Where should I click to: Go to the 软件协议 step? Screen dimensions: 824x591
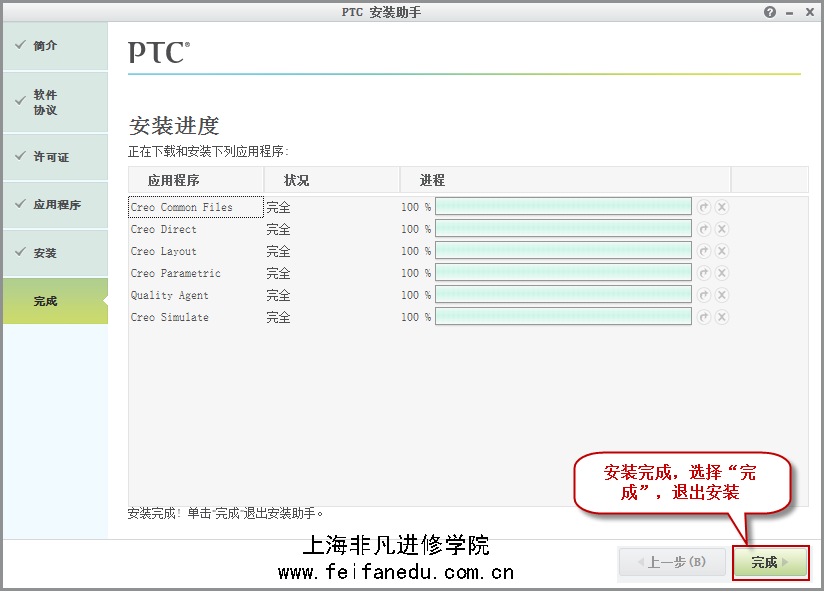[55, 102]
